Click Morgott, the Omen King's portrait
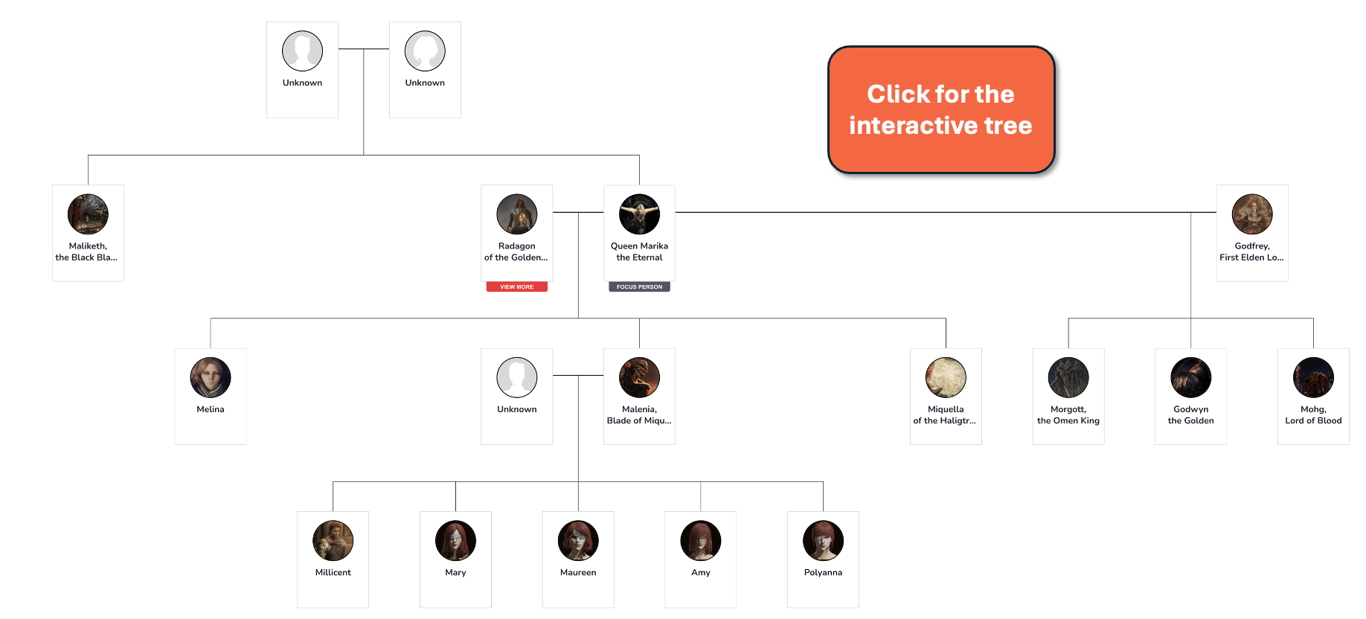This screenshot has height=619, width=1366. (1068, 377)
